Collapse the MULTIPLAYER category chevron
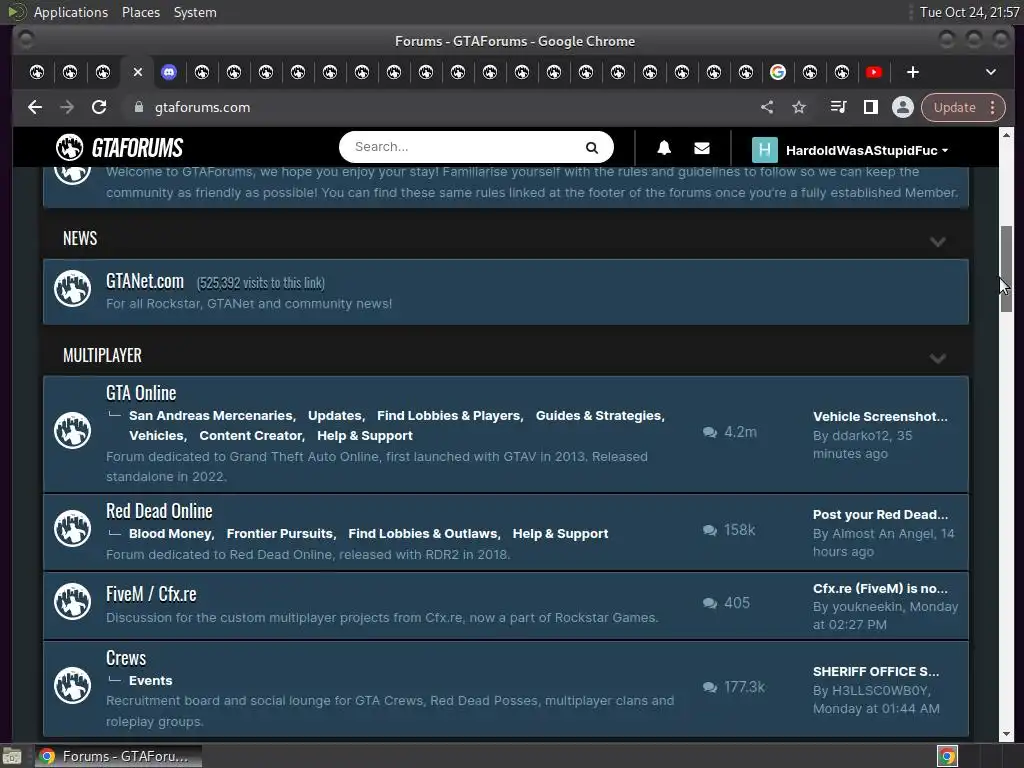 coord(938,359)
